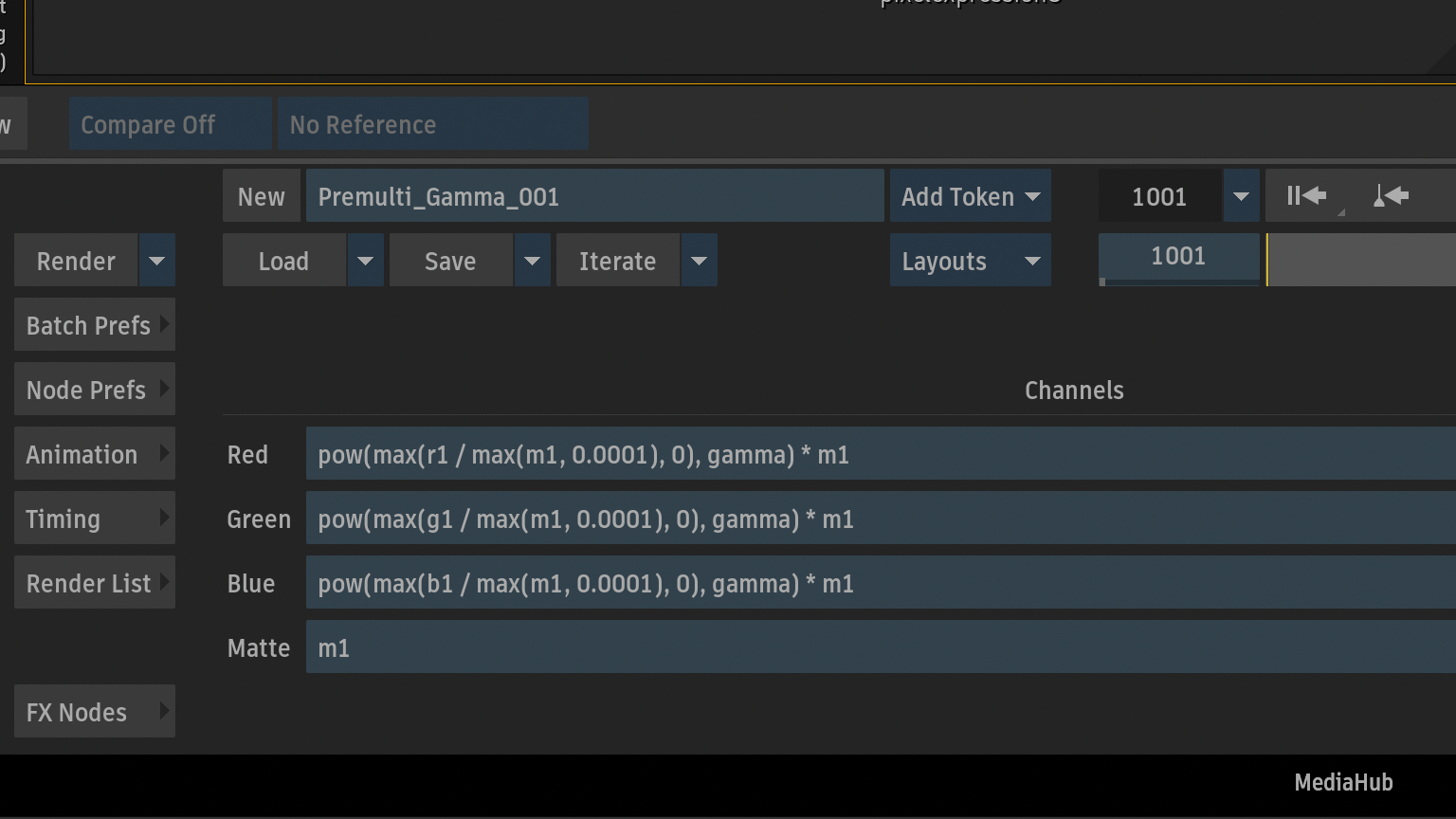
Task: Click the Load button
Action: coord(283,261)
